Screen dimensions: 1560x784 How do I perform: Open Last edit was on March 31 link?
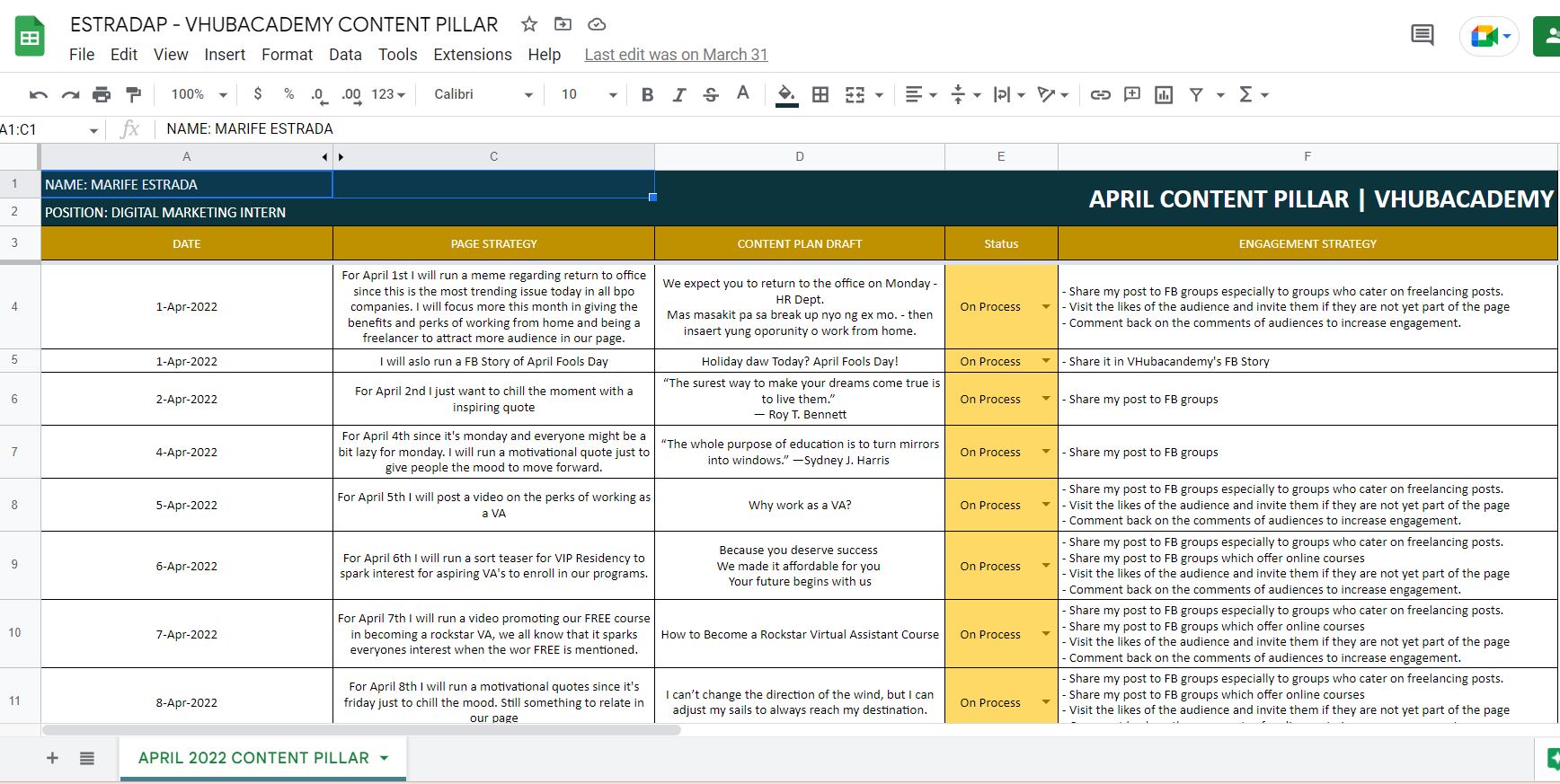pyautogui.click(x=676, y=55)
